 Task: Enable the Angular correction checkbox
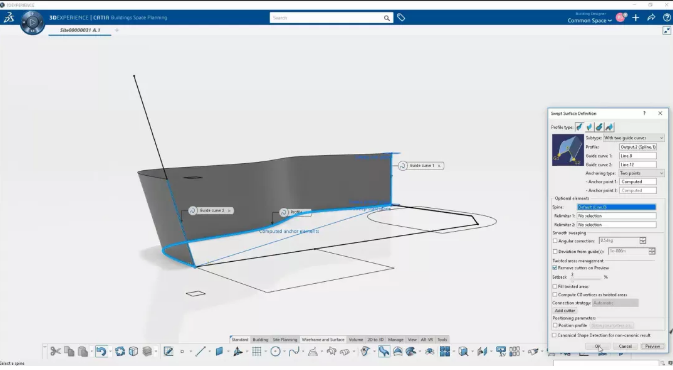point(555,241)
